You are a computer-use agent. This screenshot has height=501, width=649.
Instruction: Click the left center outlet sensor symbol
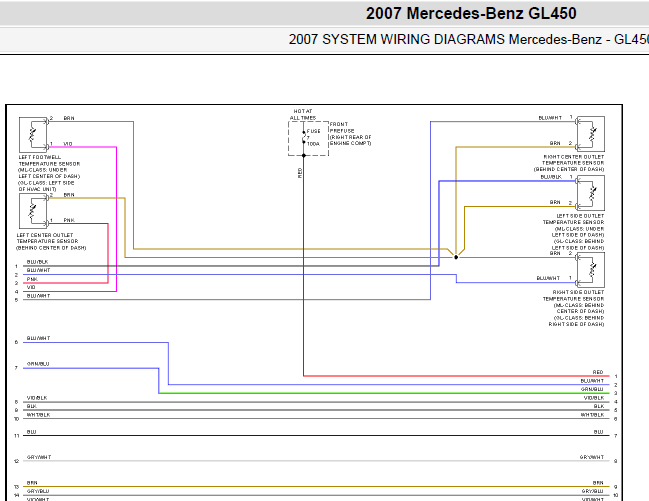[34, 211]
